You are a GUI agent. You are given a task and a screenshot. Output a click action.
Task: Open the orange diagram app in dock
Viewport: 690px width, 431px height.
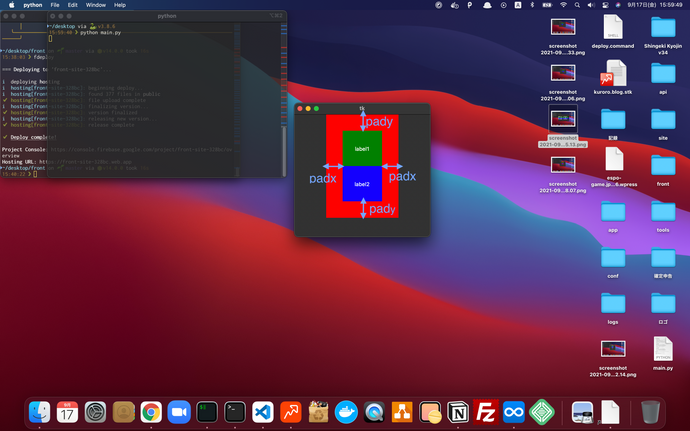click(402, 412)
